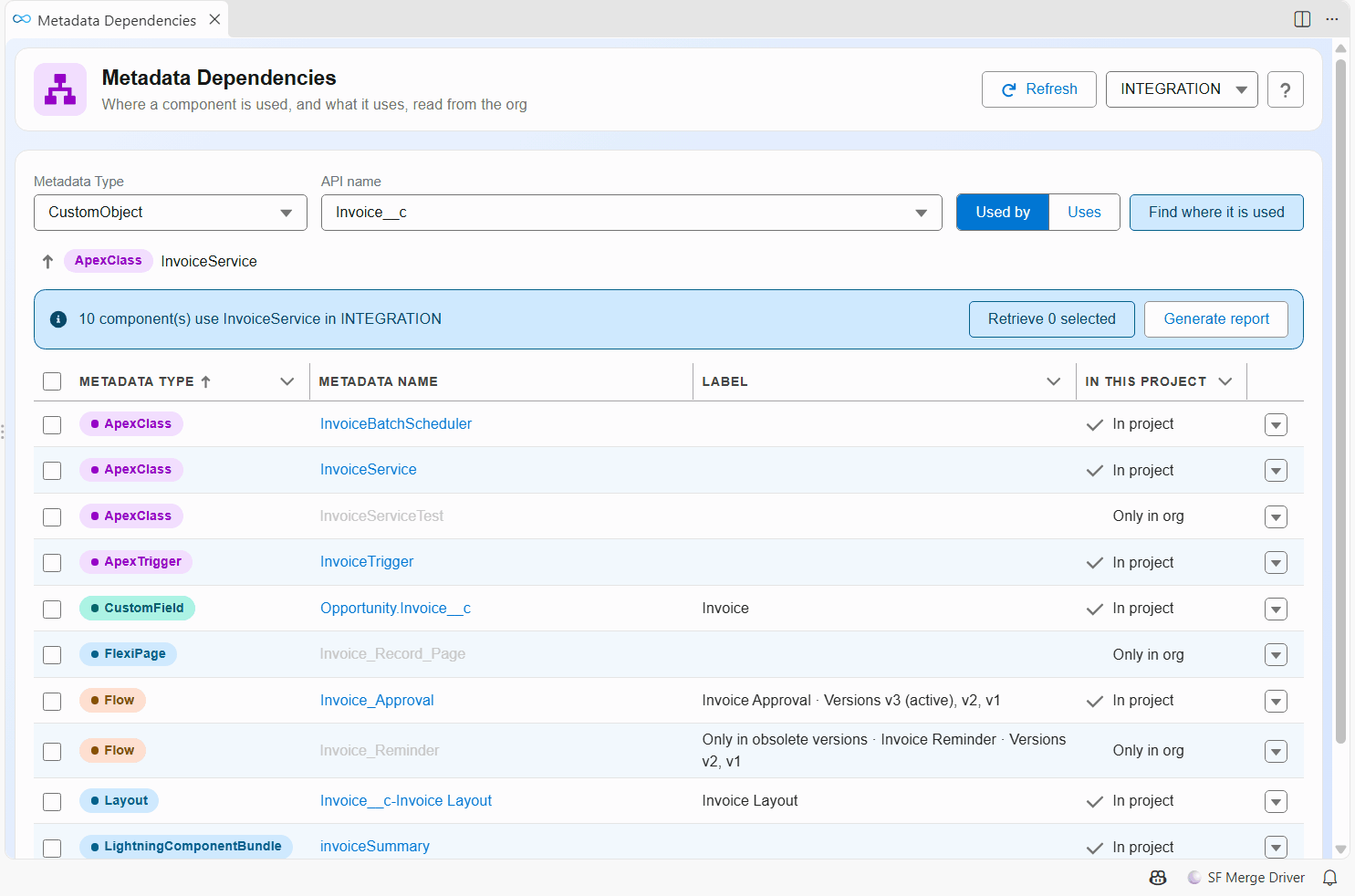
Task: Click the vertical scrollbar thumb
Action: pos(1340,401)
